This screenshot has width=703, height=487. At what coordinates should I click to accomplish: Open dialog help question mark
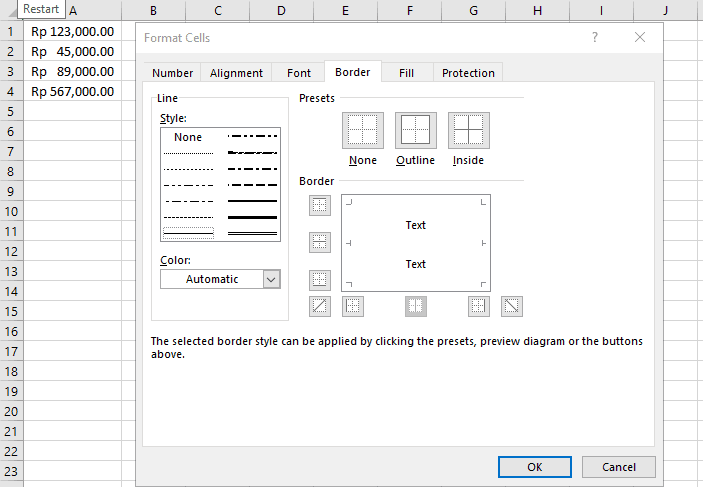point(595,37)
